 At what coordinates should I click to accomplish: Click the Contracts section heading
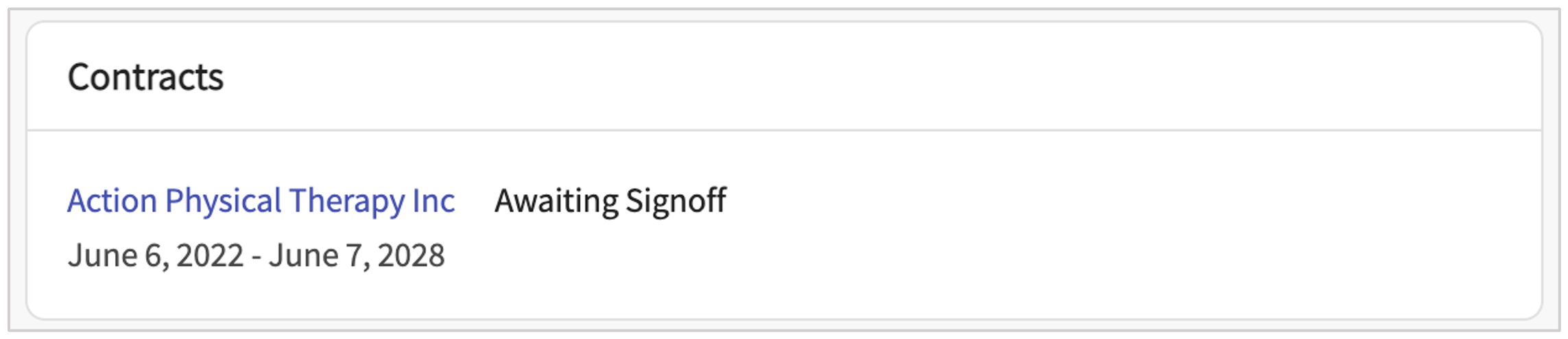pyautogui.click(x=145, y=77)
